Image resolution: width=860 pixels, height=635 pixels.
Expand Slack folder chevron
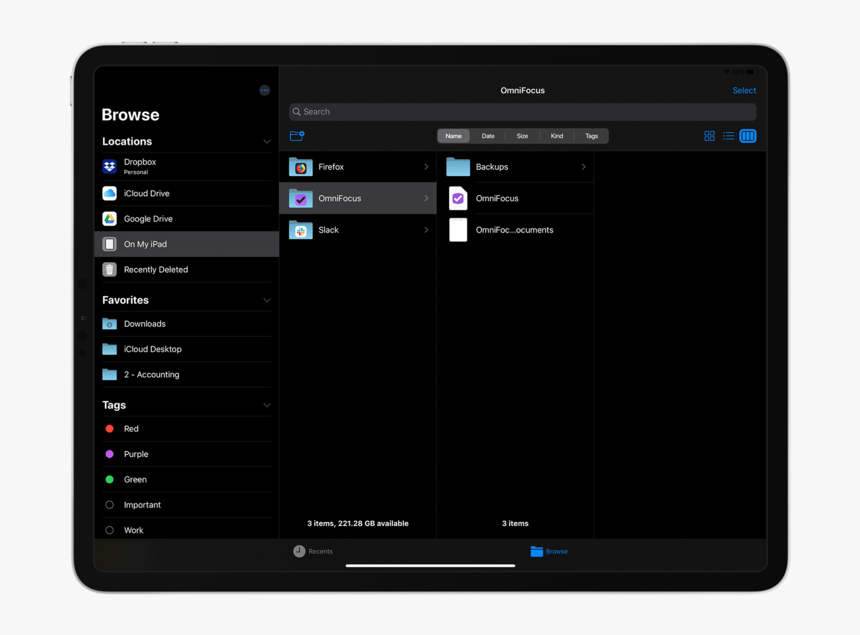pyautogui.click(x=426, y=230)
